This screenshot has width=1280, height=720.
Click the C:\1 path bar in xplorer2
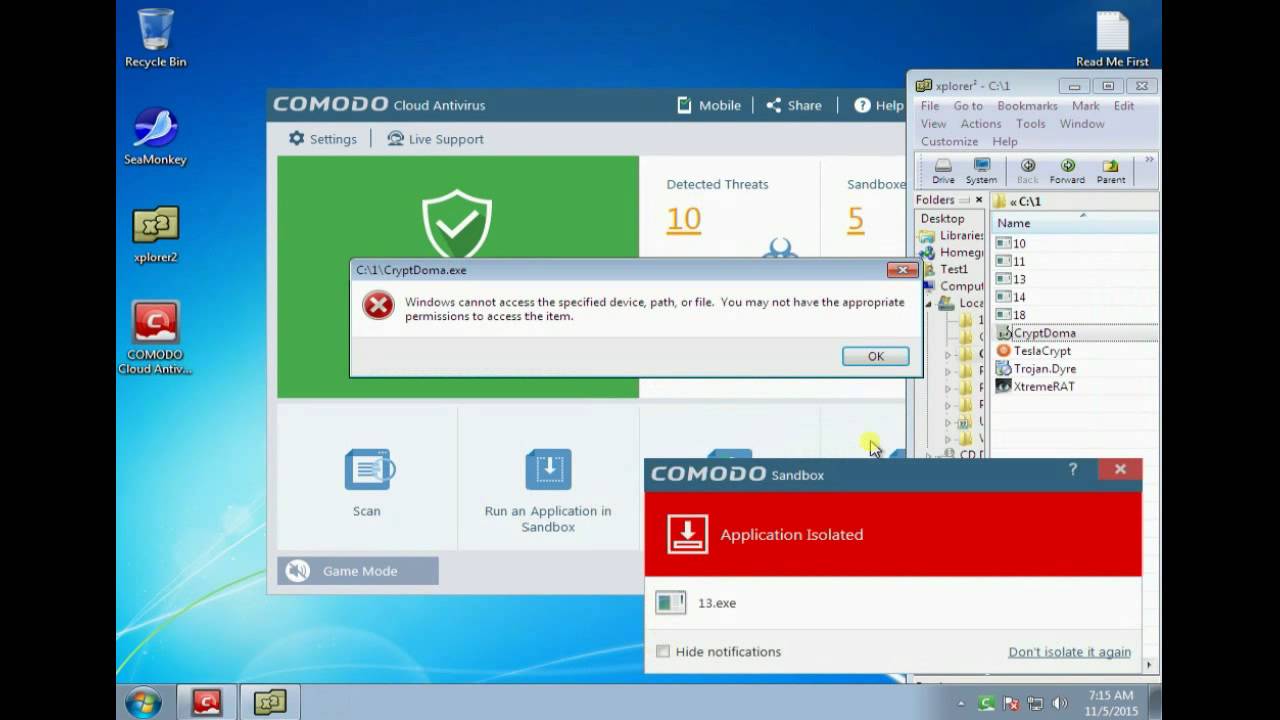pos(1075,201)
